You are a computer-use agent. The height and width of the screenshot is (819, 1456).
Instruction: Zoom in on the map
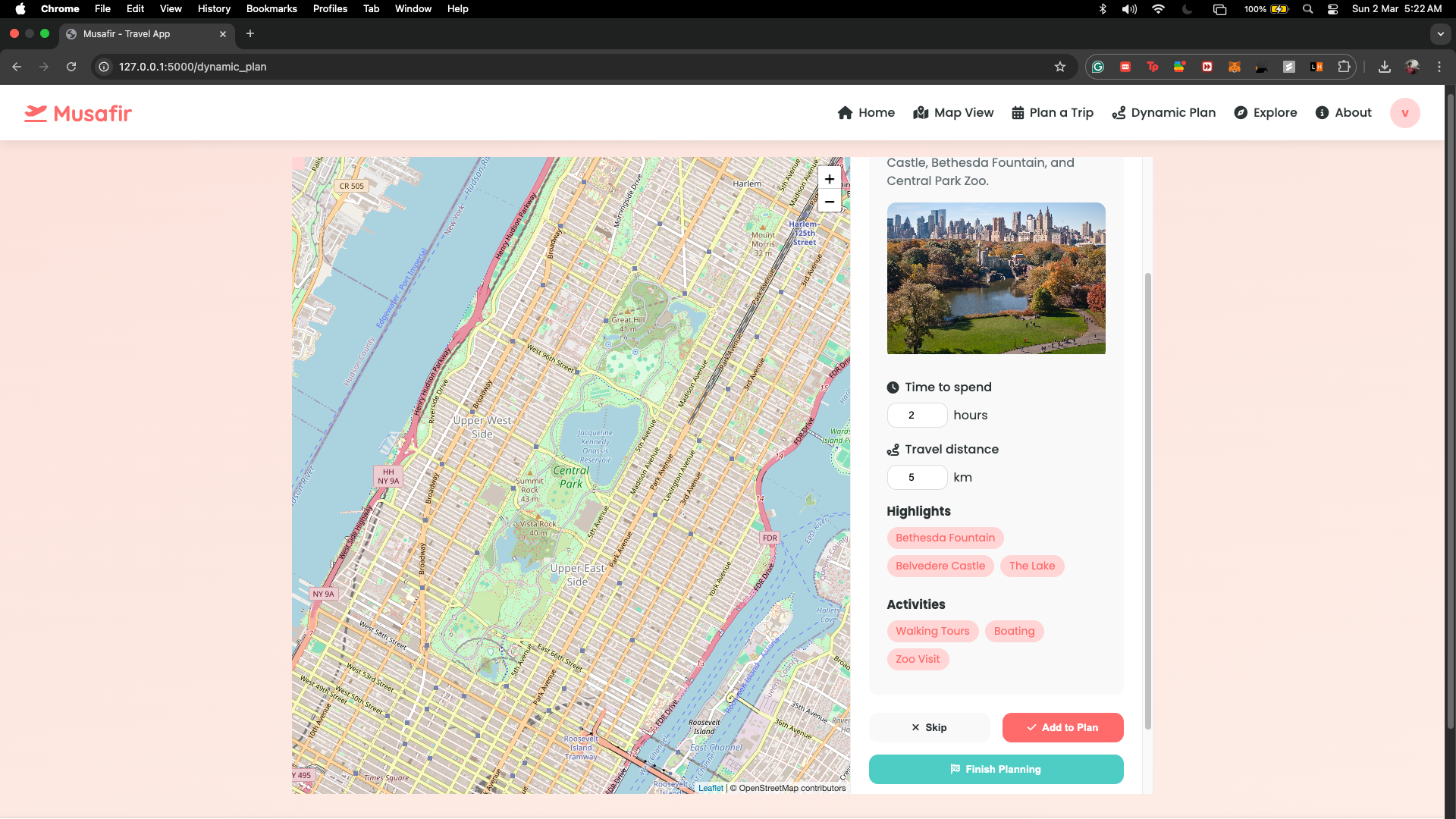(830, 180)
